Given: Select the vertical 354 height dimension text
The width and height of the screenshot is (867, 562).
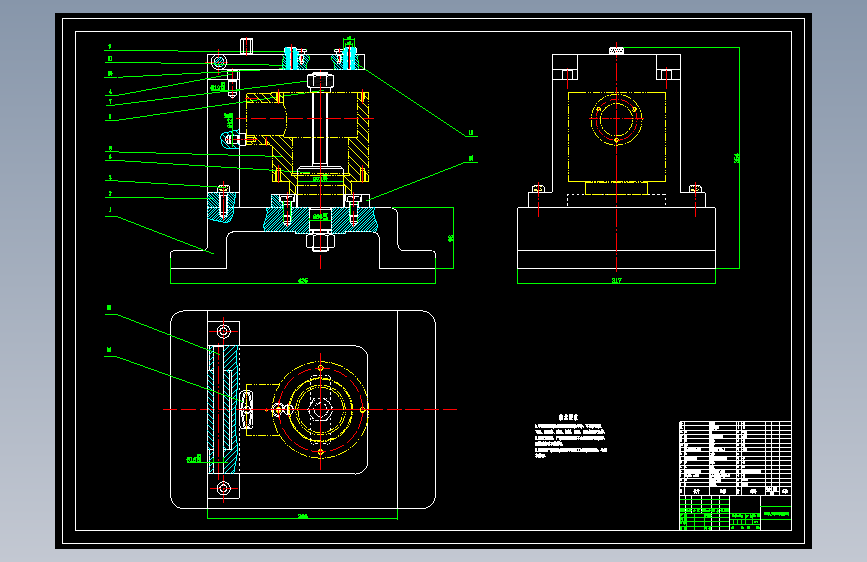Looking at the screenshot, I should [736, 158].
